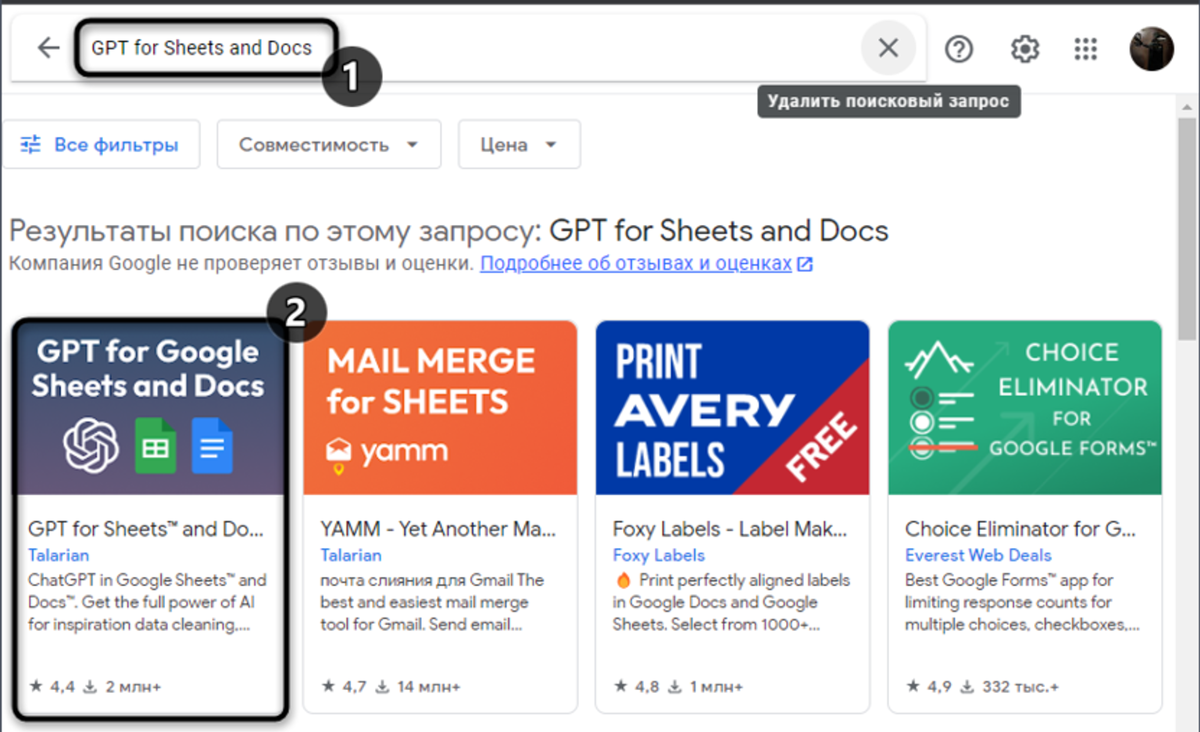1200x732 pixels.
Task: Expand the Цена dropdown
Action: (x=519, y=145)
